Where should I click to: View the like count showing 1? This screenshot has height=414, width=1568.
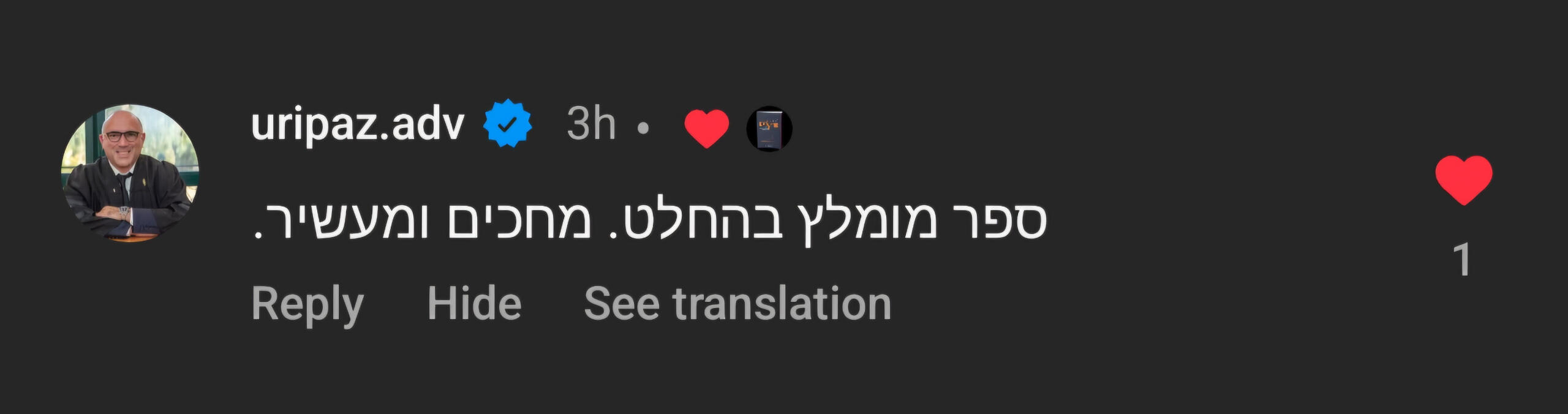[x=1462, y=259]
